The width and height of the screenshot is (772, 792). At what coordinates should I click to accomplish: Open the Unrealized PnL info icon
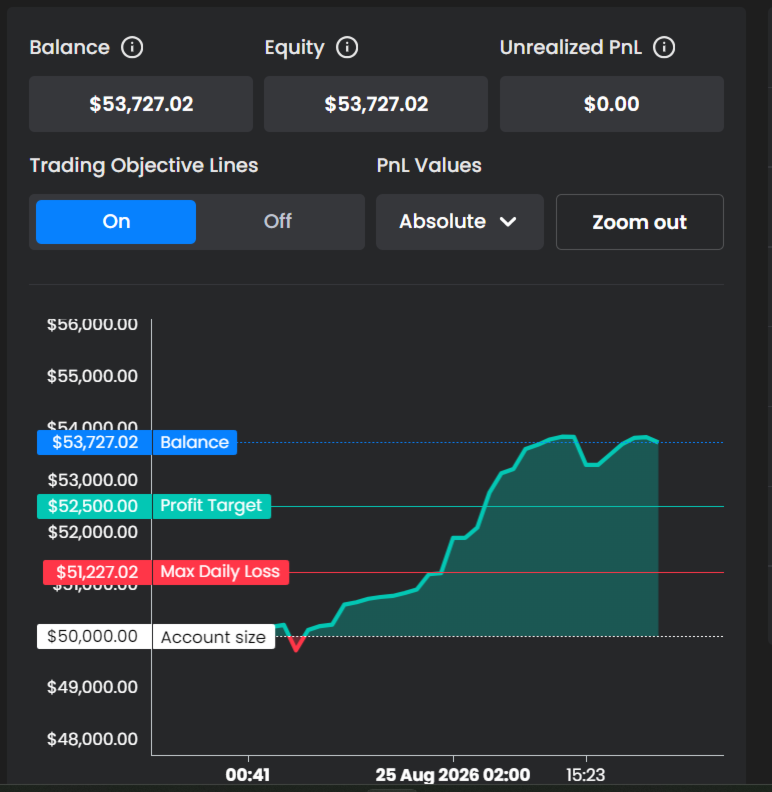664,47
